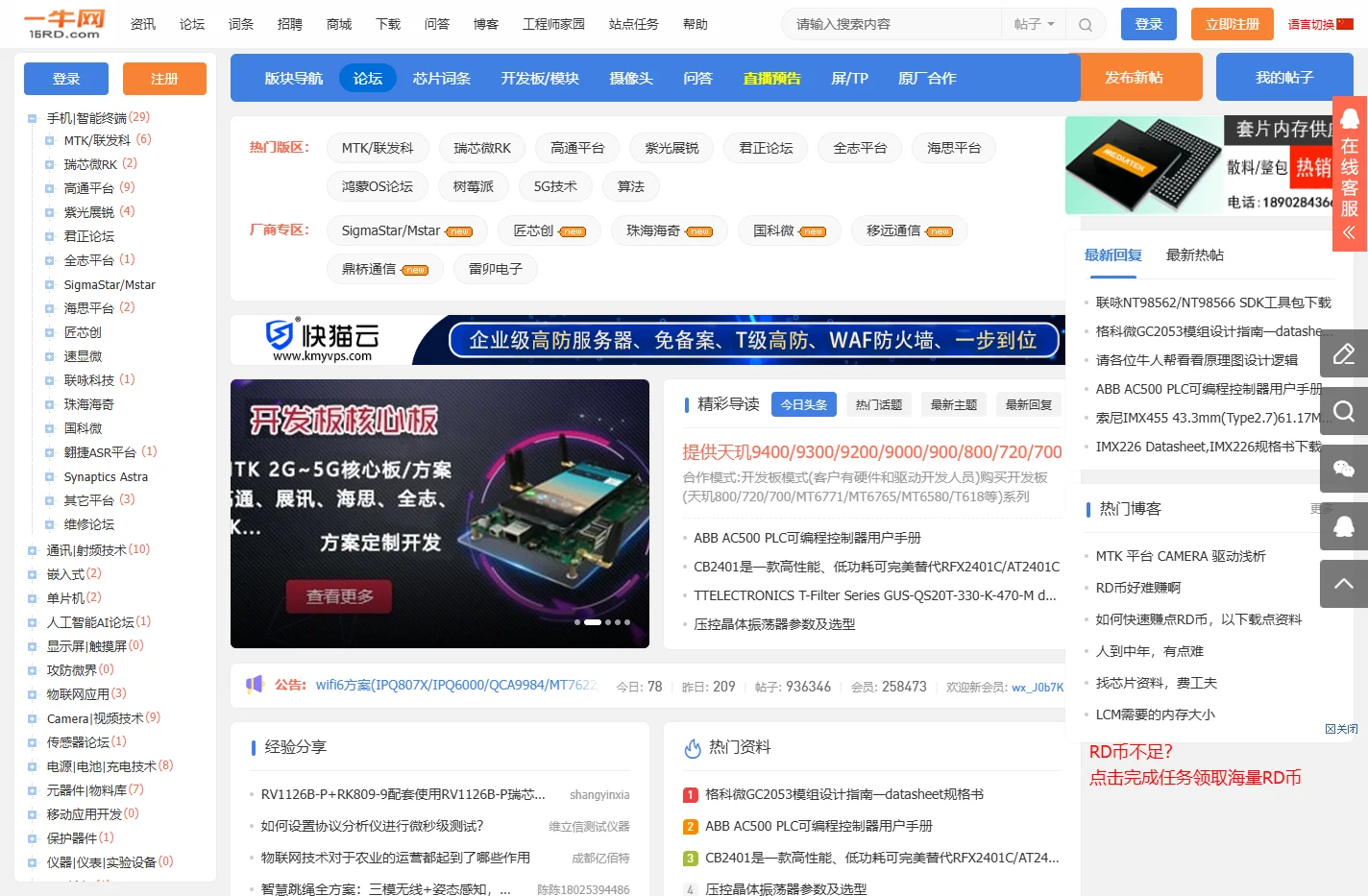Click the search magnifier icon in header
The height and width of the screenshot is (896, 1368).
(x=1086, y=25)
